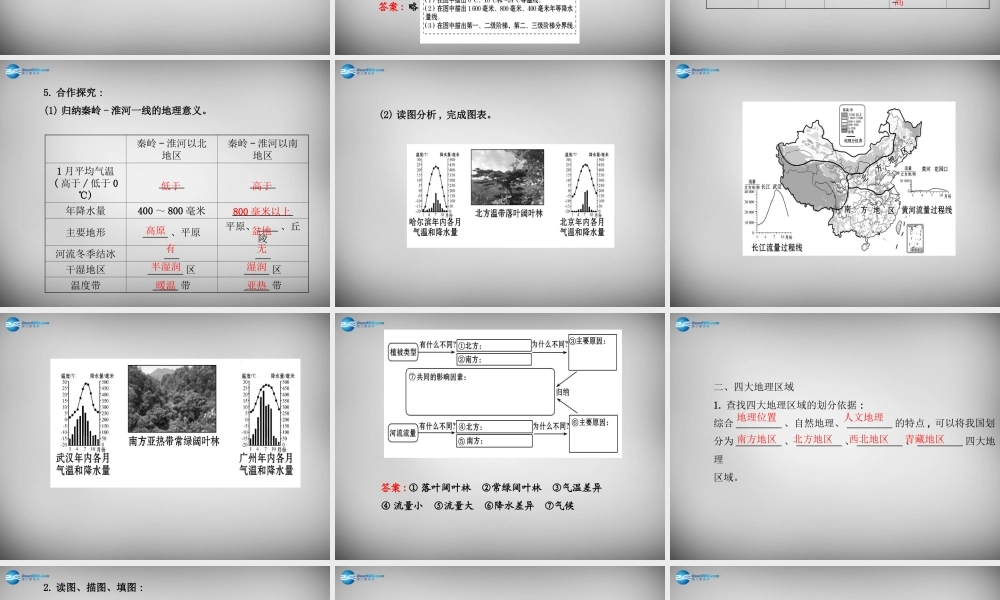Click the row label 主要地形

point(85,233)
